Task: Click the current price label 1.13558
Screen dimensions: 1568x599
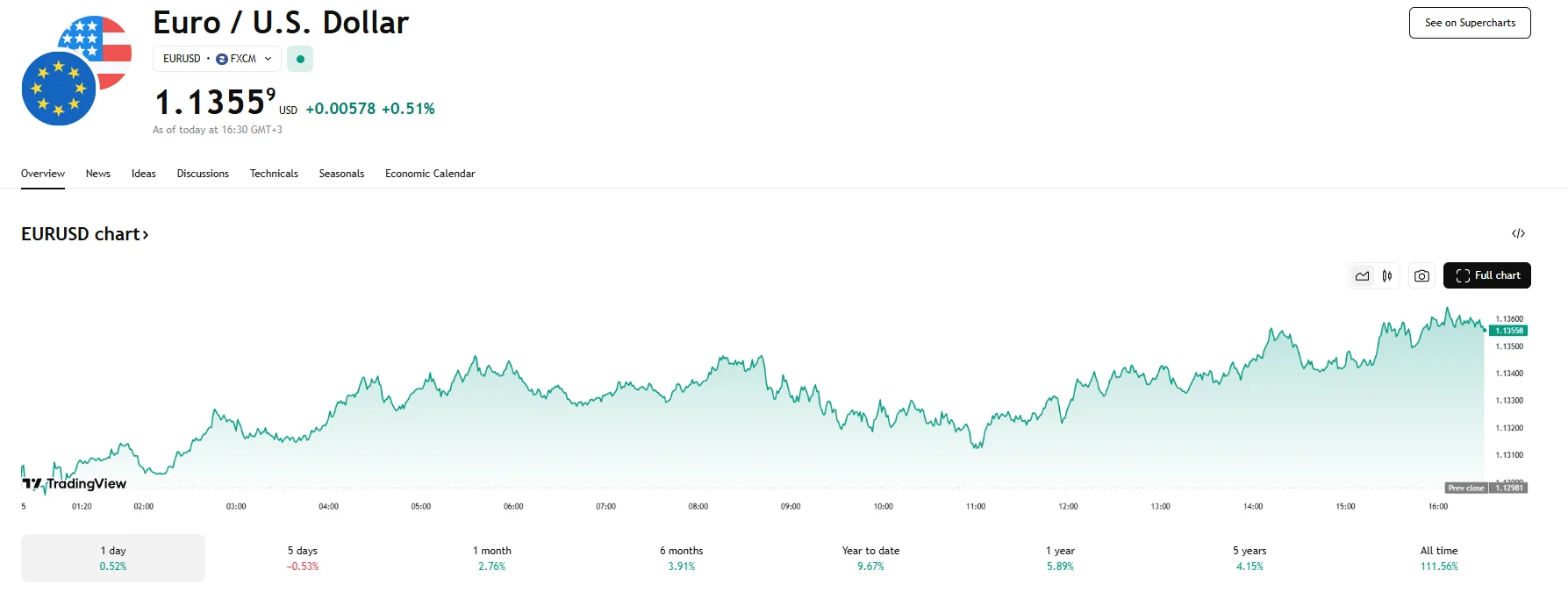Action: coord(1508,331)
